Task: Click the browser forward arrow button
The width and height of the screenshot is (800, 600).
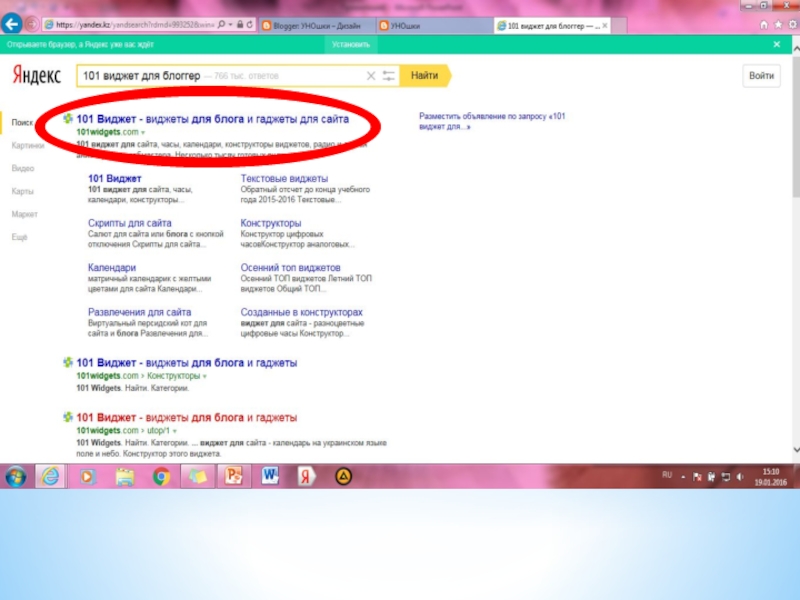Action: click(x=32, y=24)
